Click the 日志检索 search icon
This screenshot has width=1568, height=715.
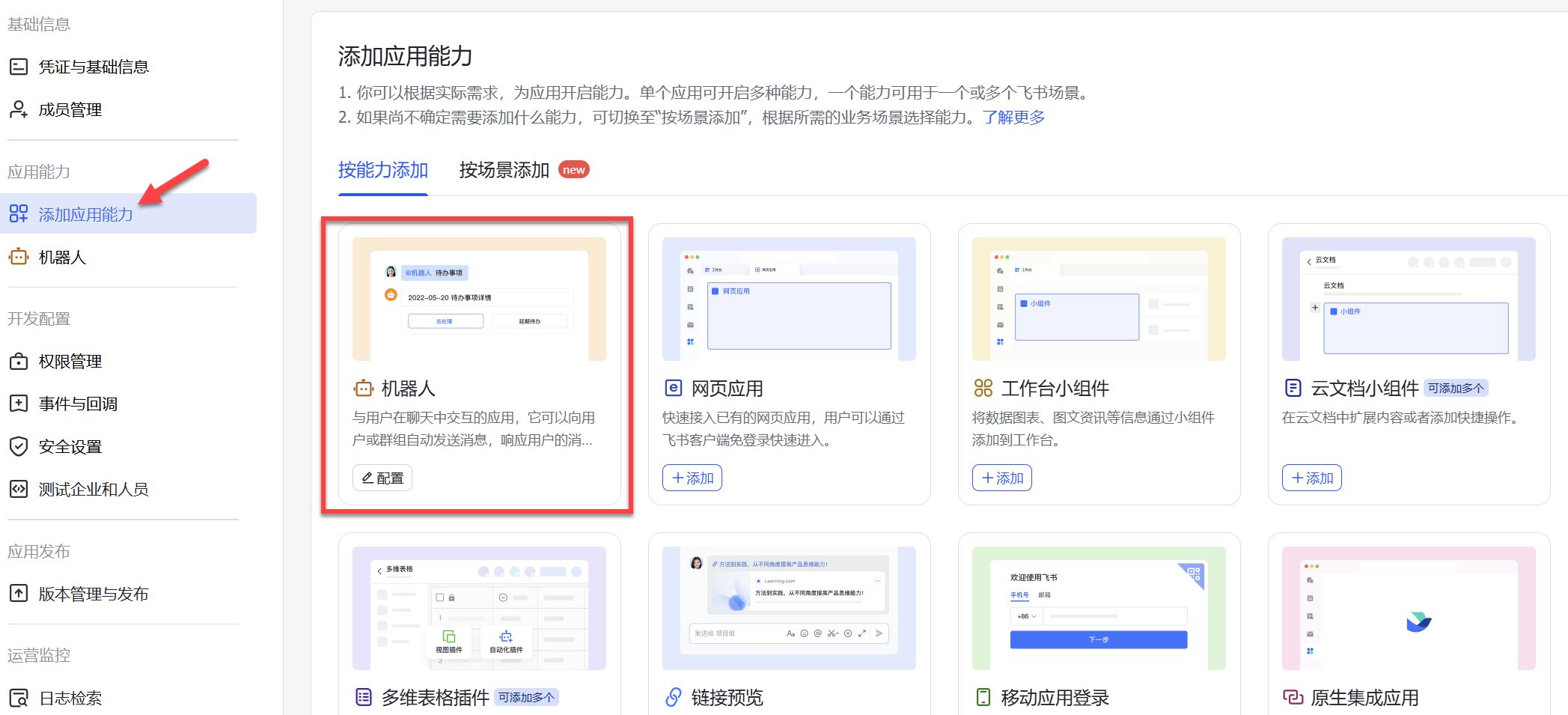pyautogui.click(x=19, y=698)
